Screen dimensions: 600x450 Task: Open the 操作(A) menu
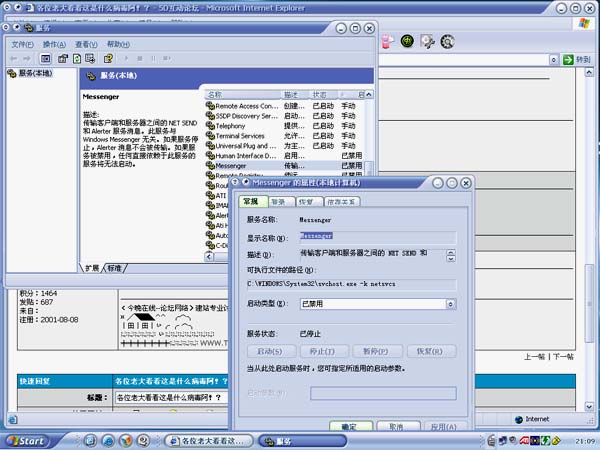(x=54, y=45)
